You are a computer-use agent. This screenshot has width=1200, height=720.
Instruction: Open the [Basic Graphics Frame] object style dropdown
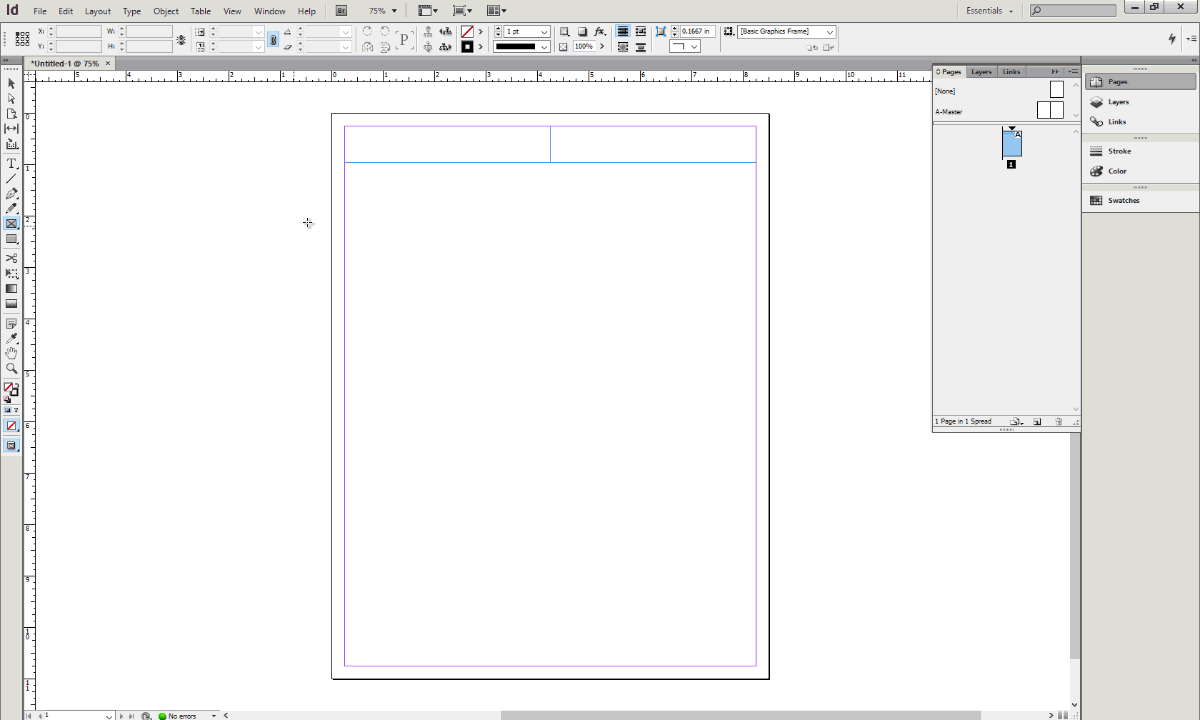coord(829,31)
